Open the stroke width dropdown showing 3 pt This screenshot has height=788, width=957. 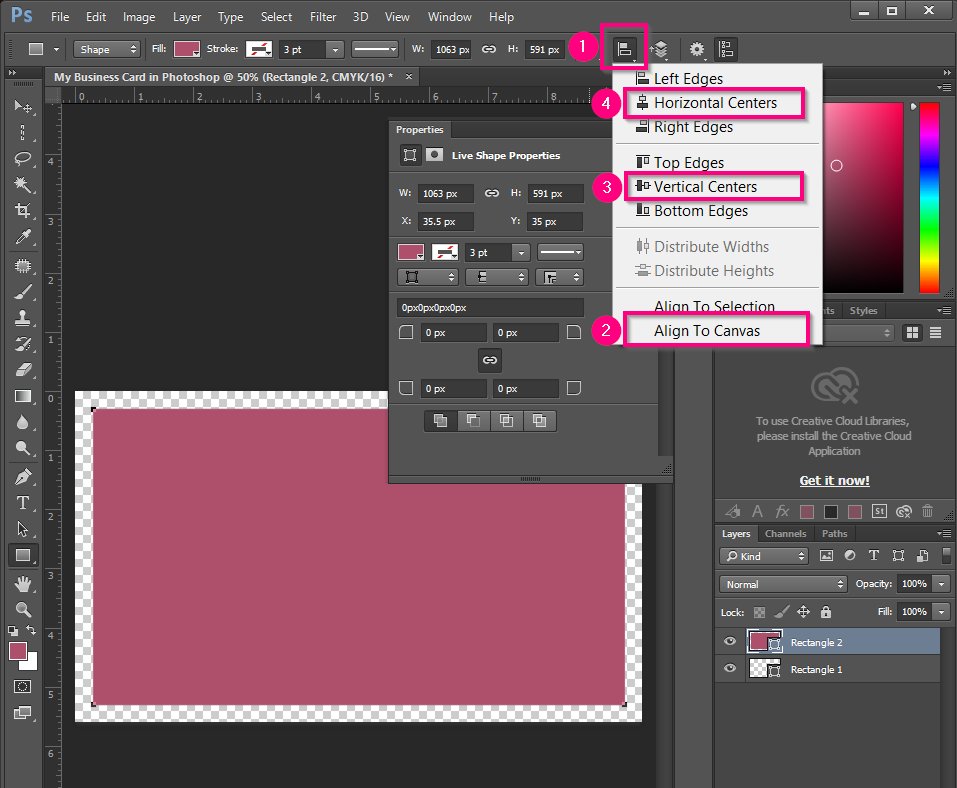point(335,48)
